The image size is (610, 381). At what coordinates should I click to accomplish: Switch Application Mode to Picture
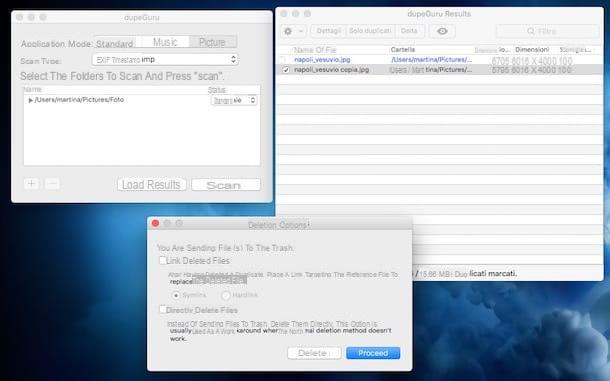(x=213, y=42)
